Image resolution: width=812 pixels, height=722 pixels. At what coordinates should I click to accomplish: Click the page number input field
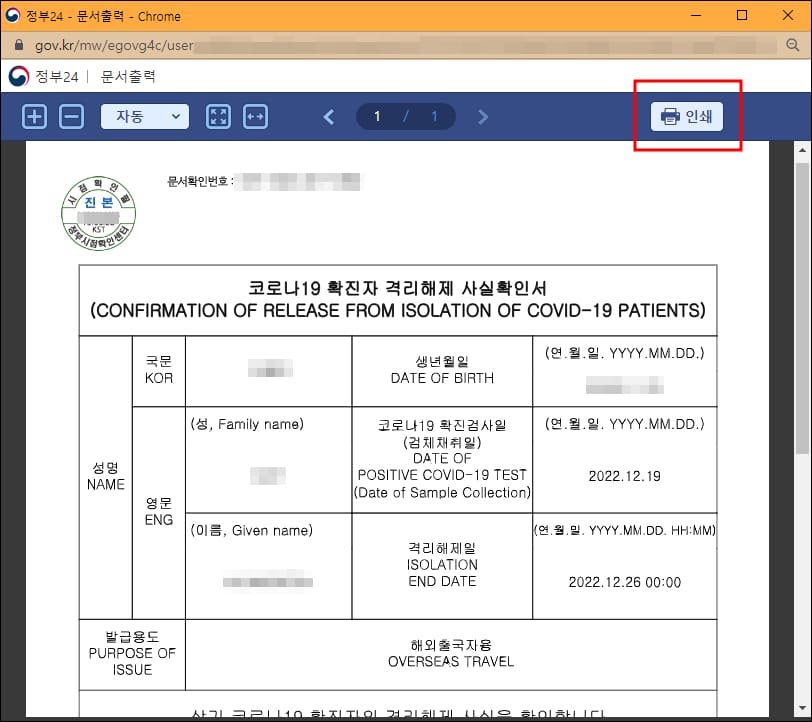point(376,116)
